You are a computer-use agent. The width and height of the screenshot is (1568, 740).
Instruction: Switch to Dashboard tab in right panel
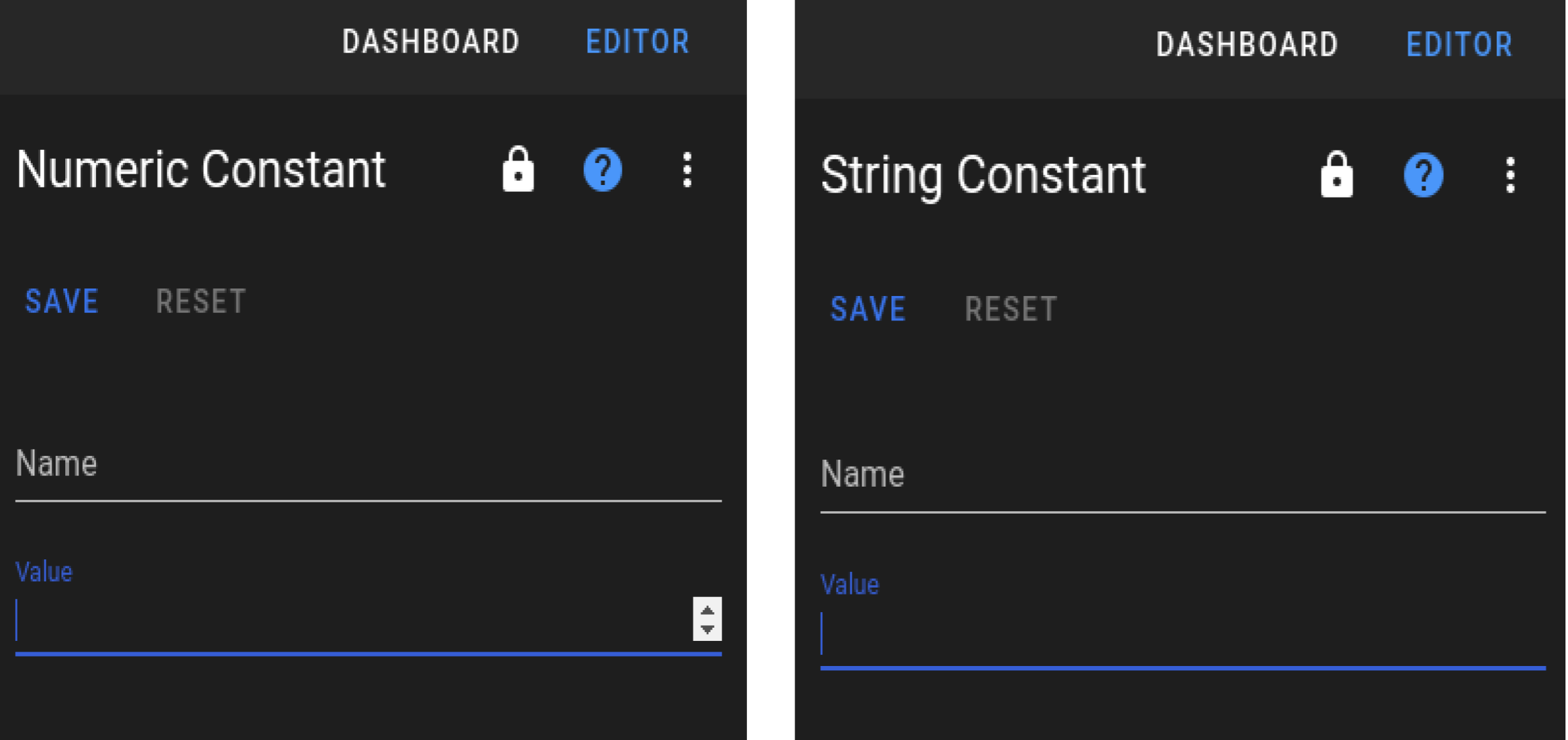[1247, 45]
